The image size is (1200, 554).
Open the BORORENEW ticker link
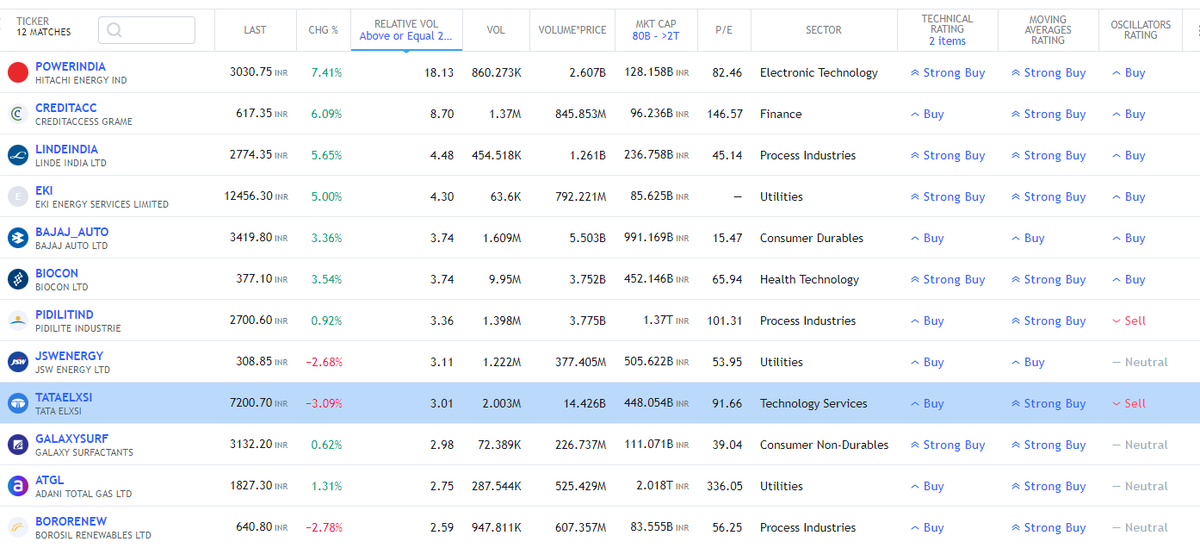click(x=71, y=521)
